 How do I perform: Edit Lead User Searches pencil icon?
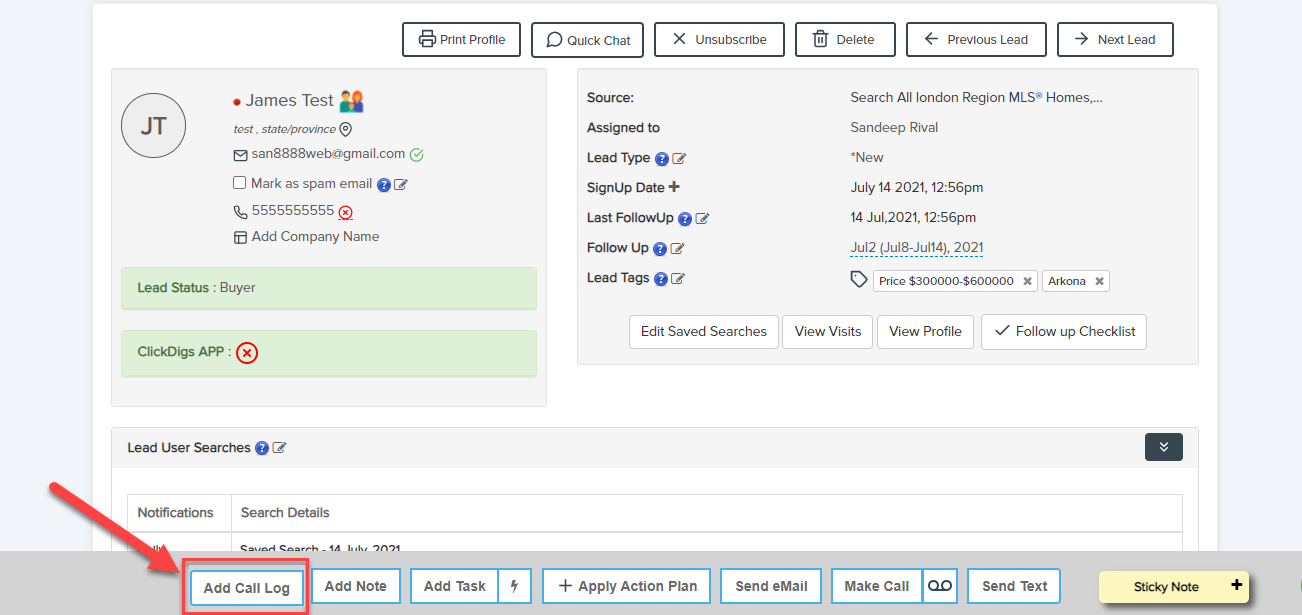tap(280, 448)
